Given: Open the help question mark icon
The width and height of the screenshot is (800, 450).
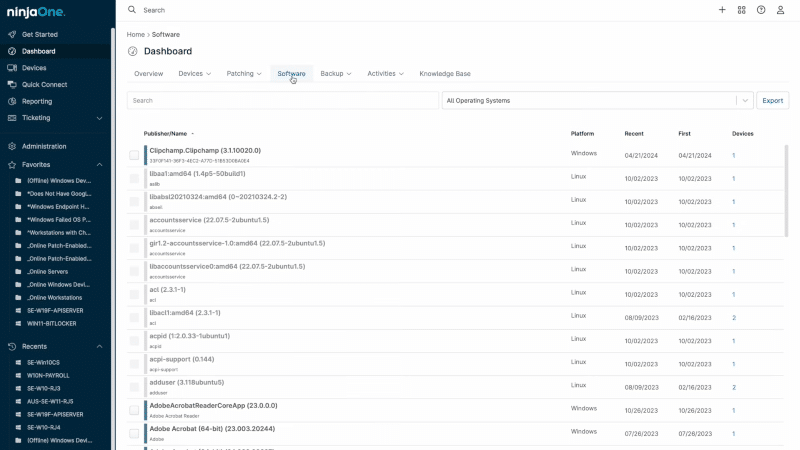Looking at the screenshot, I should point(761,10).
